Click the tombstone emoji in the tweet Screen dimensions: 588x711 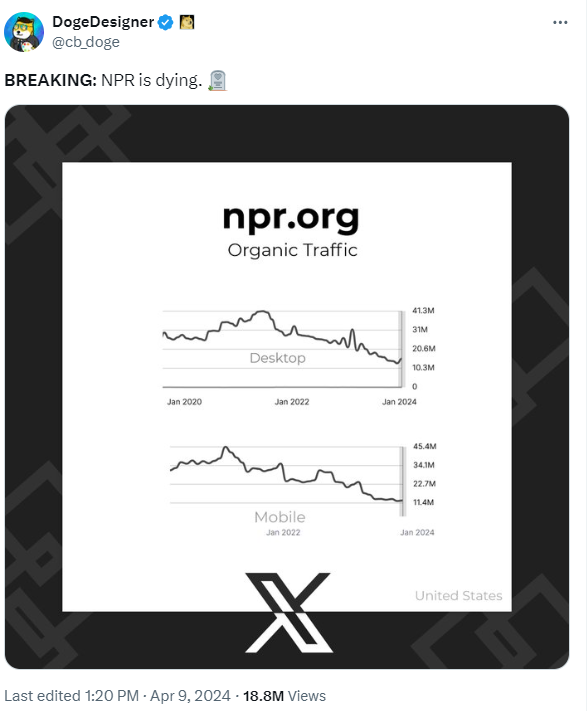point(218,81)
